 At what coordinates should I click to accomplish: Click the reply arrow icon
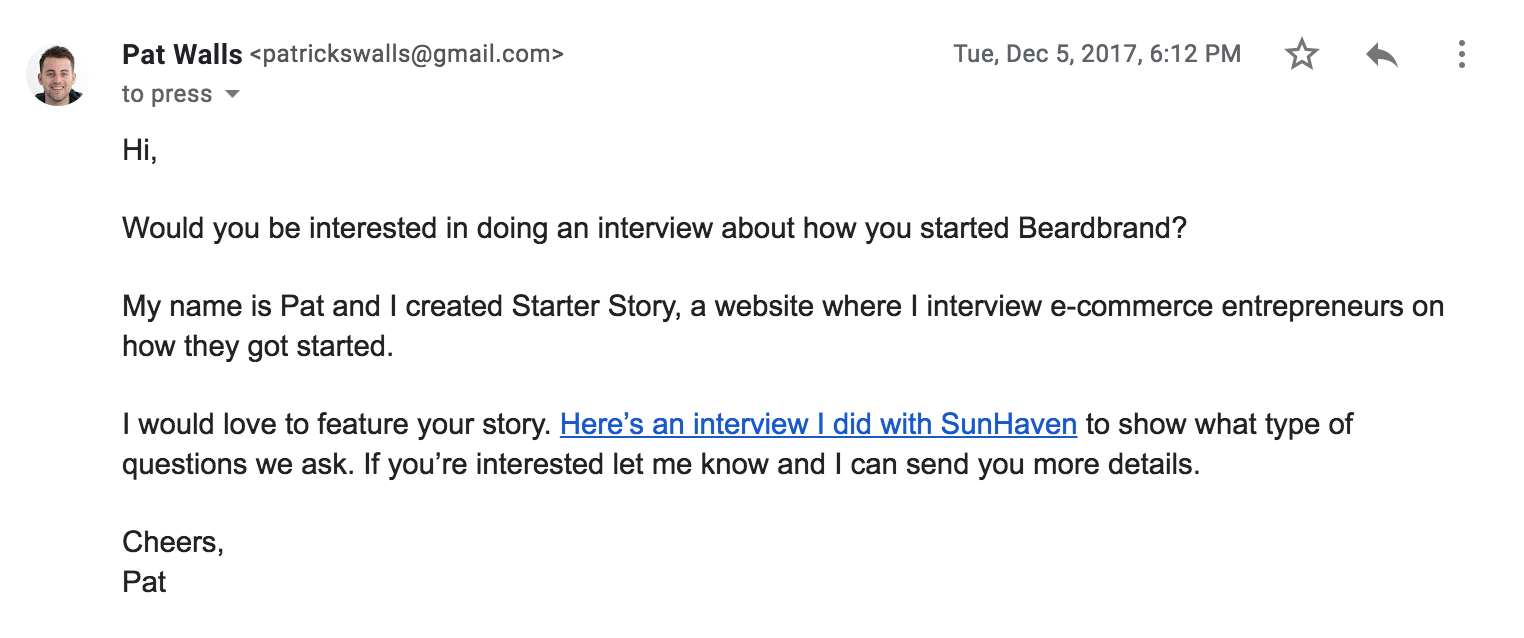(1381, 54)
